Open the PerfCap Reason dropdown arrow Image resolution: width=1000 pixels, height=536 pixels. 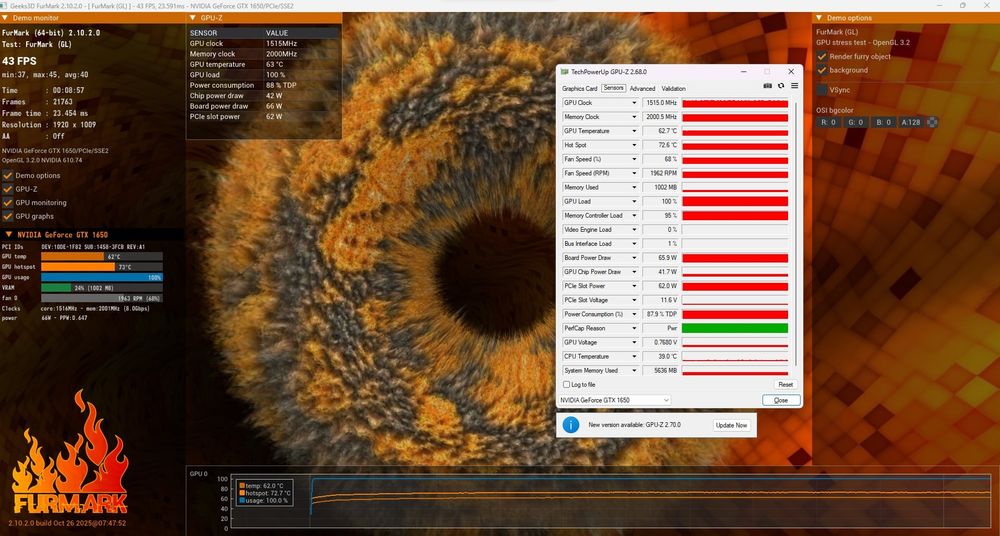634,328
